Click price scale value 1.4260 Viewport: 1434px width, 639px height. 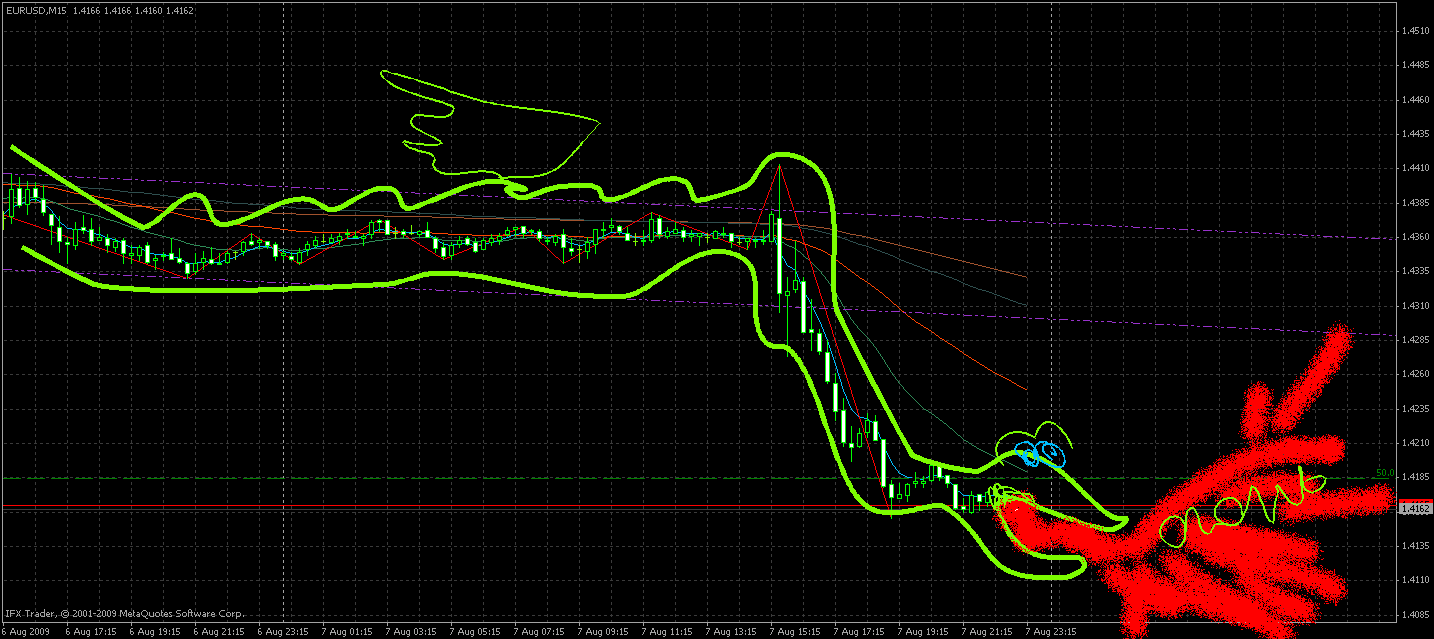[1415, 374]
